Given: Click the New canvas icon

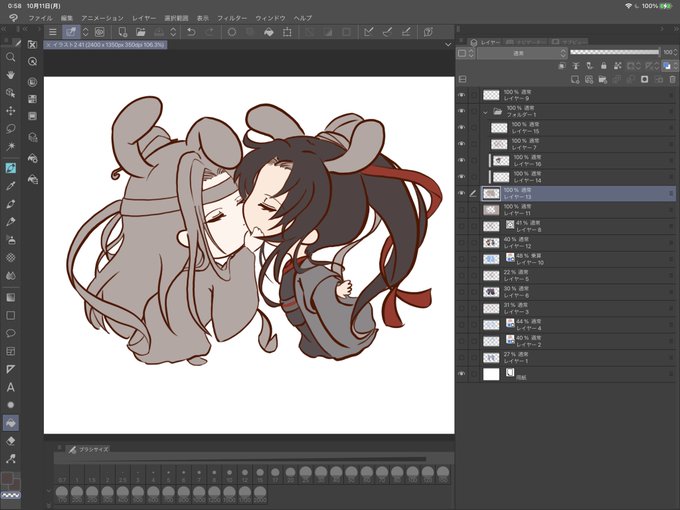Looking at the screenshot, I should tap(123, 32).
